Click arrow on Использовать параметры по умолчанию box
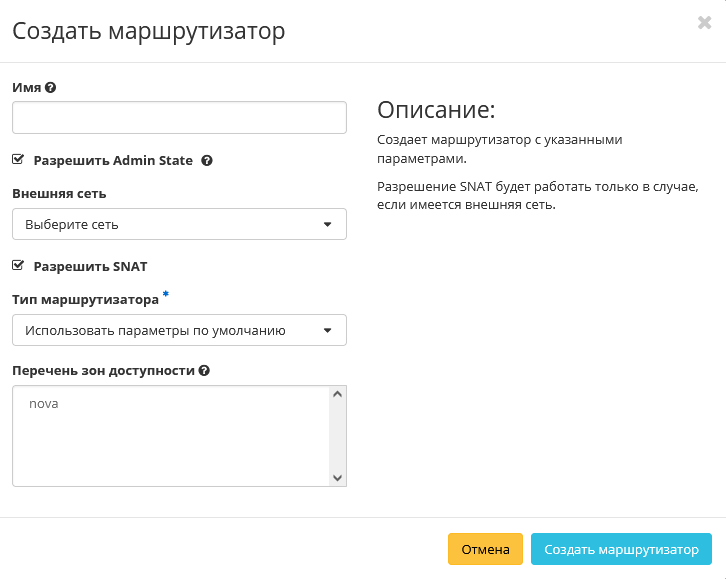Screen dimensions: 726x579 pyautogui.click(x=327, y=330)
